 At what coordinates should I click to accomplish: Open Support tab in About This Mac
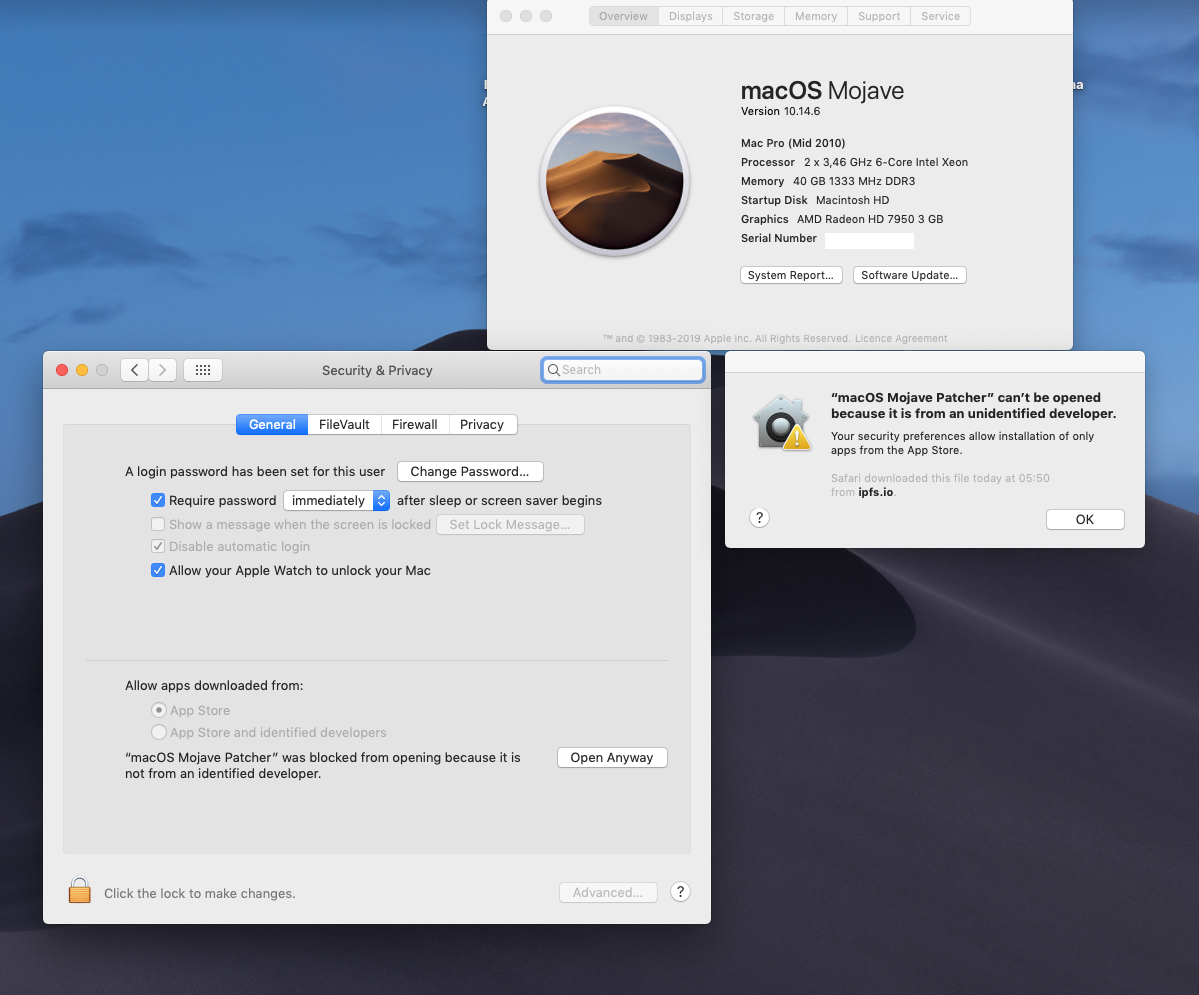(x=879, y=16)
